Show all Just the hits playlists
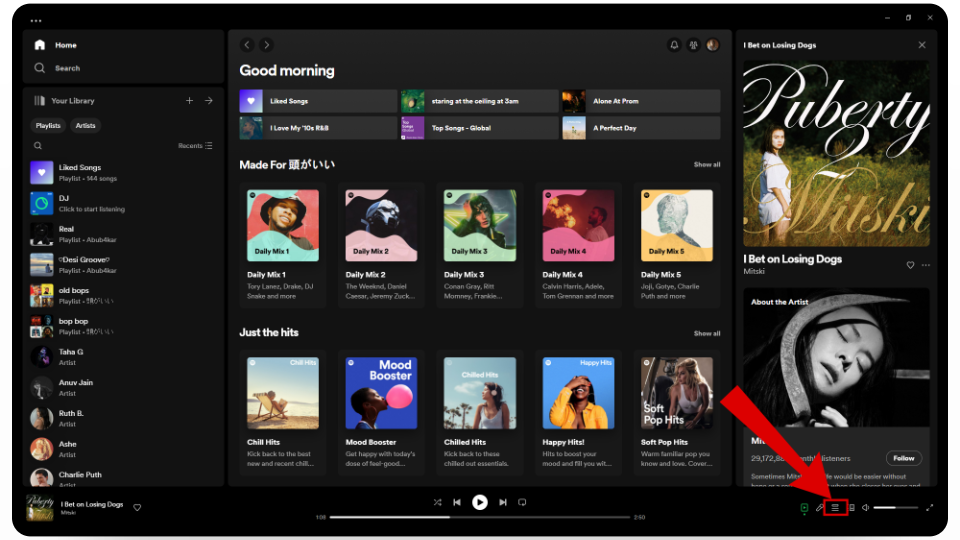This screenshot has height=540, width=960. (707, 334)
